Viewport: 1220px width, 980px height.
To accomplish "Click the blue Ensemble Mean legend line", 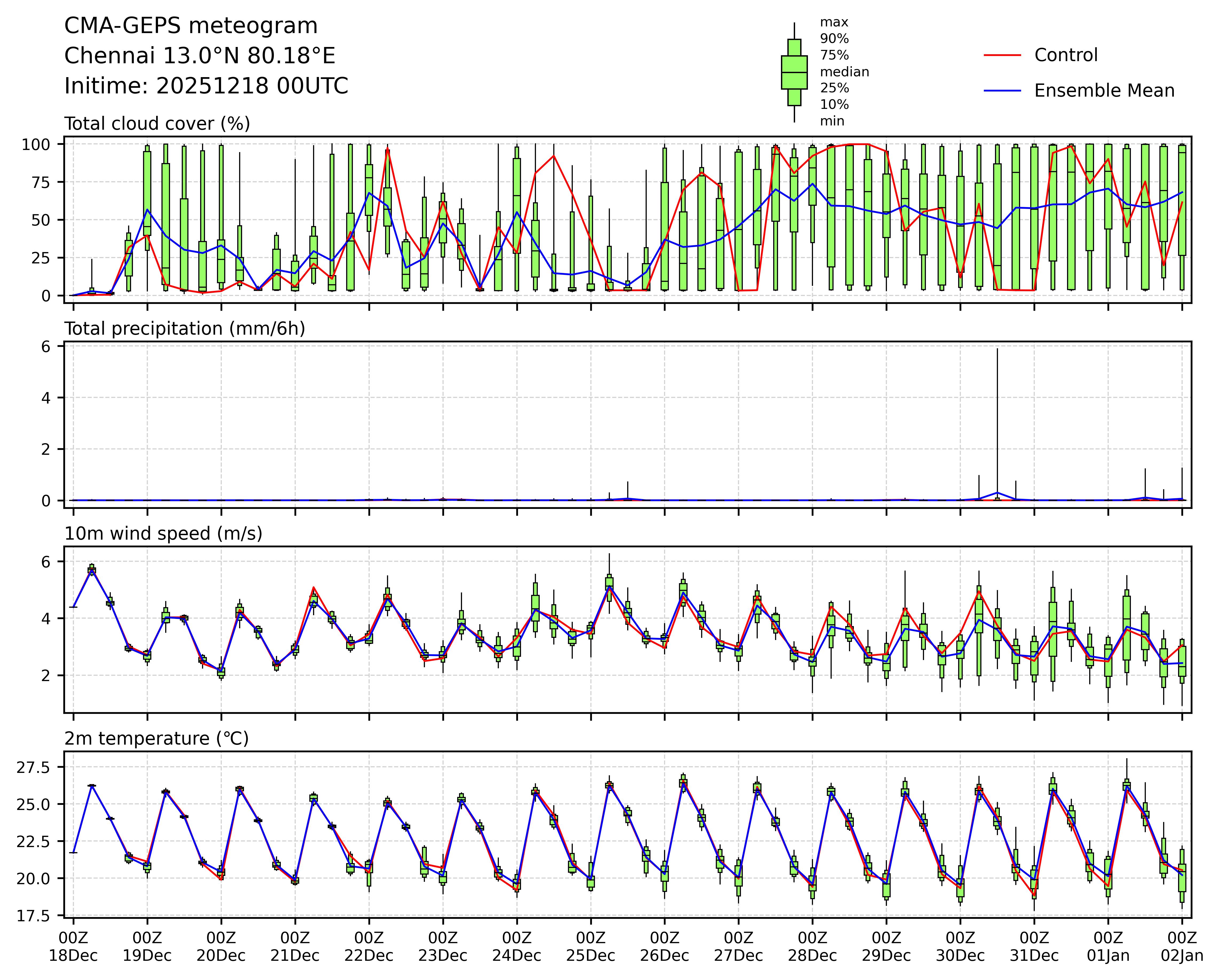I will (x=1002, y=90).
